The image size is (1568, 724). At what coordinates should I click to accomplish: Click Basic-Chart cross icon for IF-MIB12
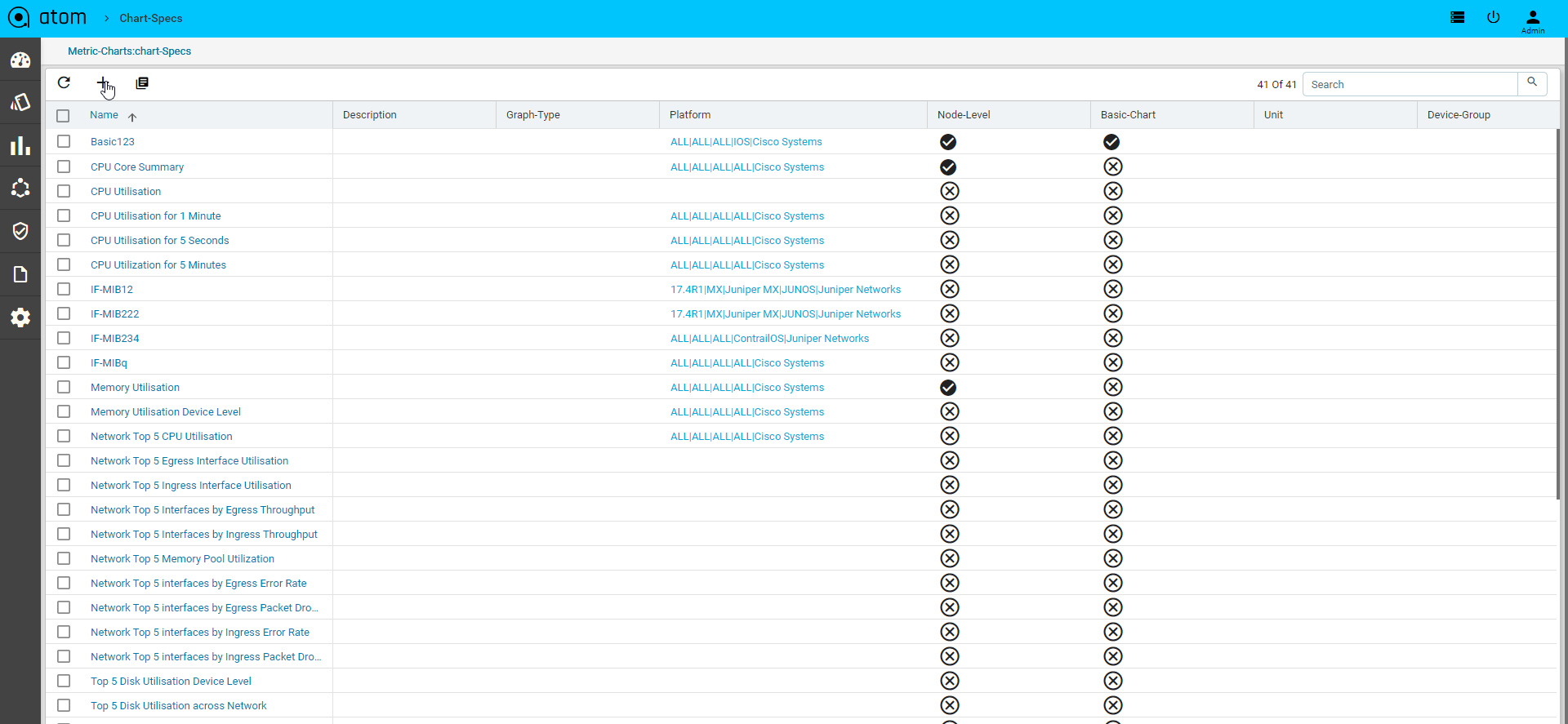(x=1113, y=289)
